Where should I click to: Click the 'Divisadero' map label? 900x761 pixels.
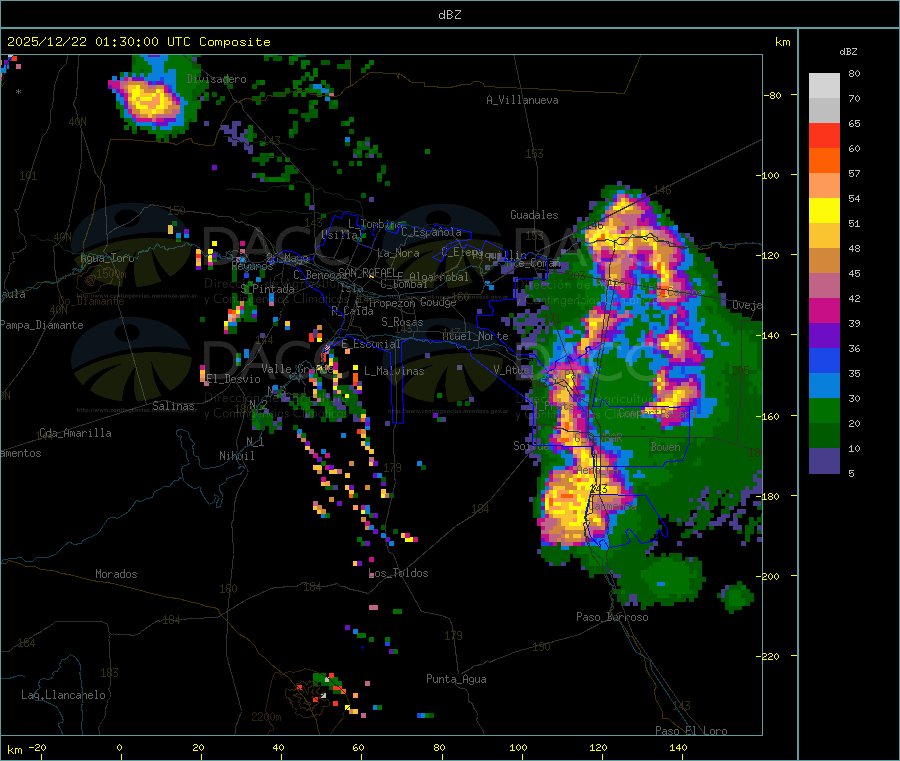tap(216, 79)
